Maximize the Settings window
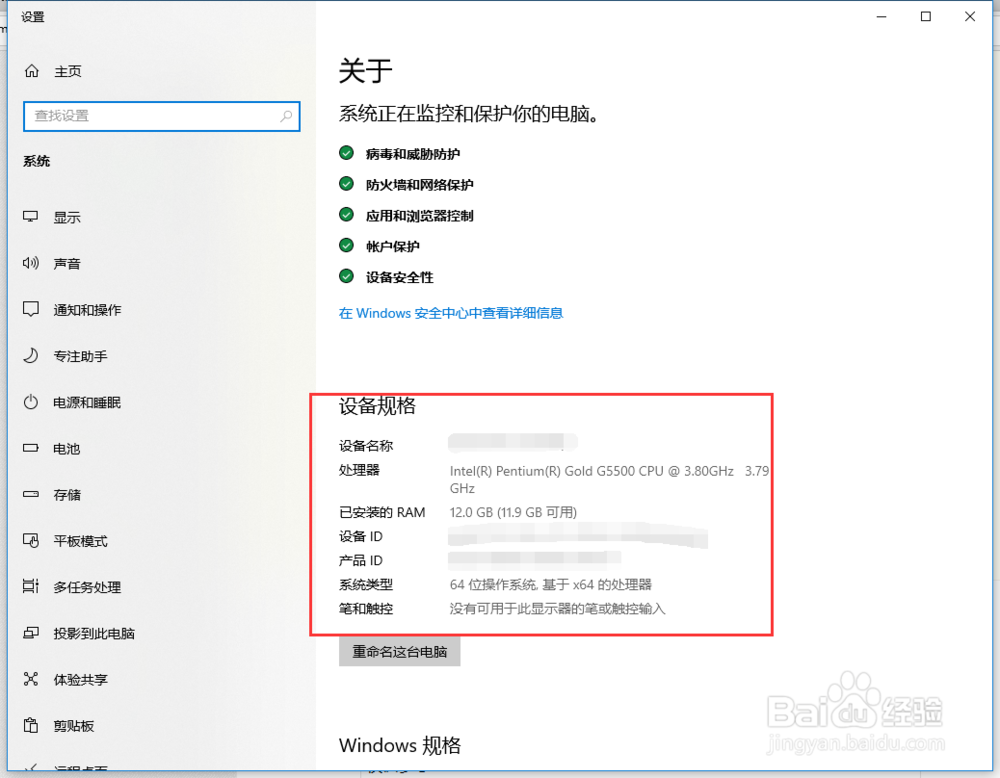 [x=926, y=17]
